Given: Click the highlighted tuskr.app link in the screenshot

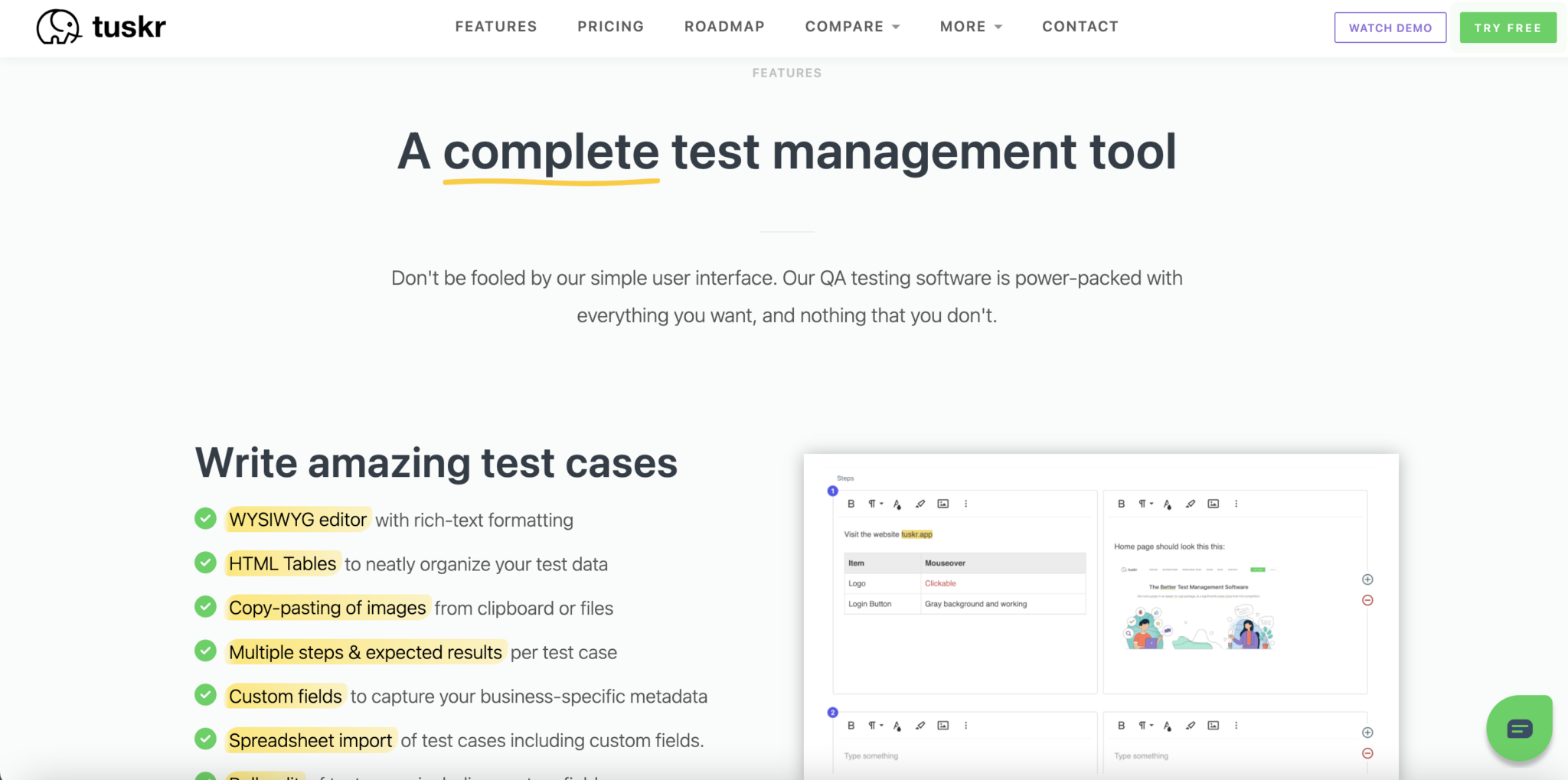Looking at the screenshot, I should click(x=916, y=534).
